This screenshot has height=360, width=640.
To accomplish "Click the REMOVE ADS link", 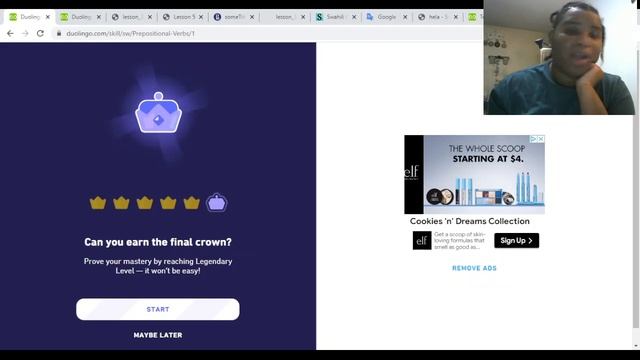I will click(474, 268).
